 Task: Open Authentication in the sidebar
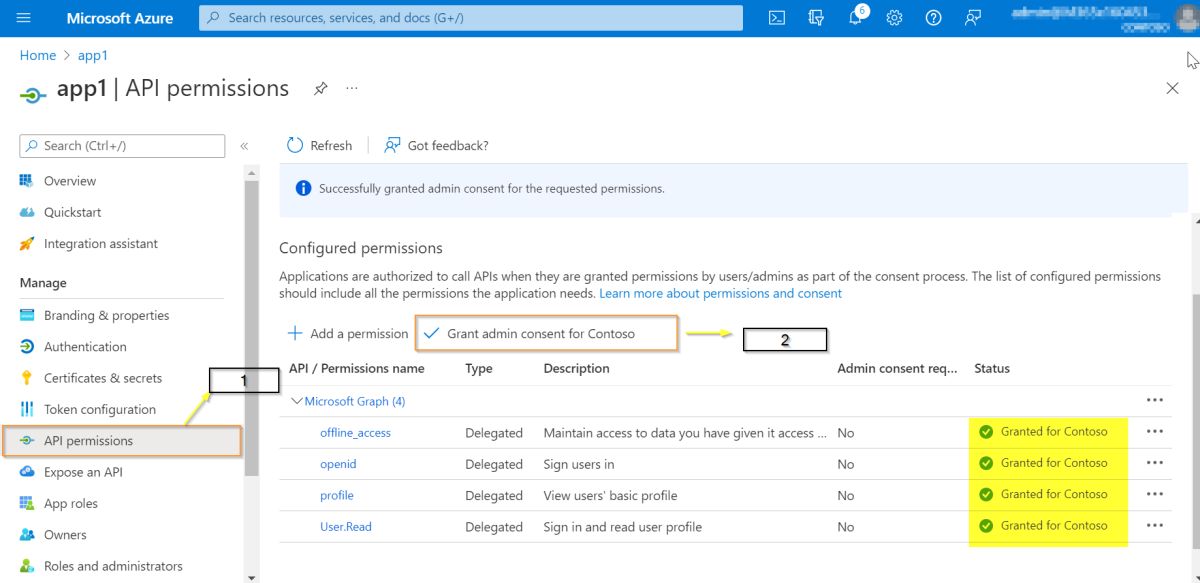point(85,346)
